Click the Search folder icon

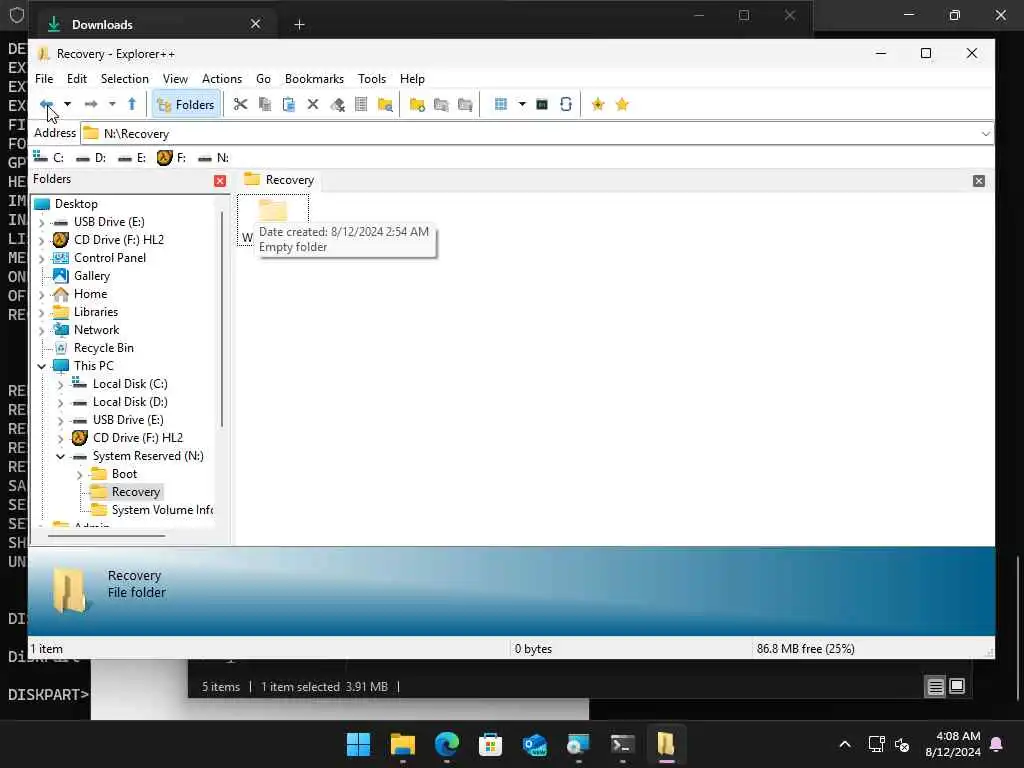point(385,104)
